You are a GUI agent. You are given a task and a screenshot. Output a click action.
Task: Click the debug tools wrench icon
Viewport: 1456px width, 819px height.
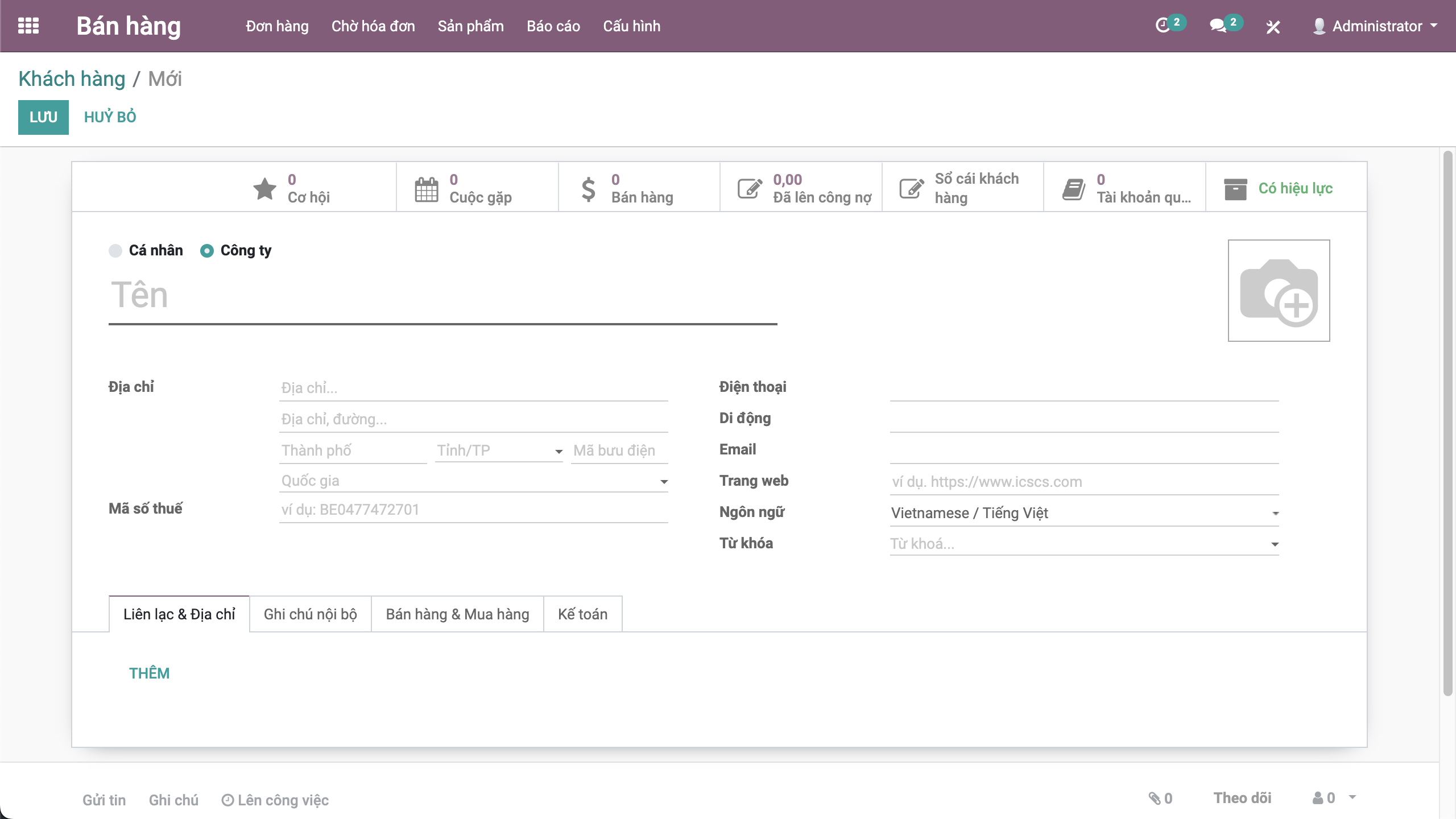1273,27
